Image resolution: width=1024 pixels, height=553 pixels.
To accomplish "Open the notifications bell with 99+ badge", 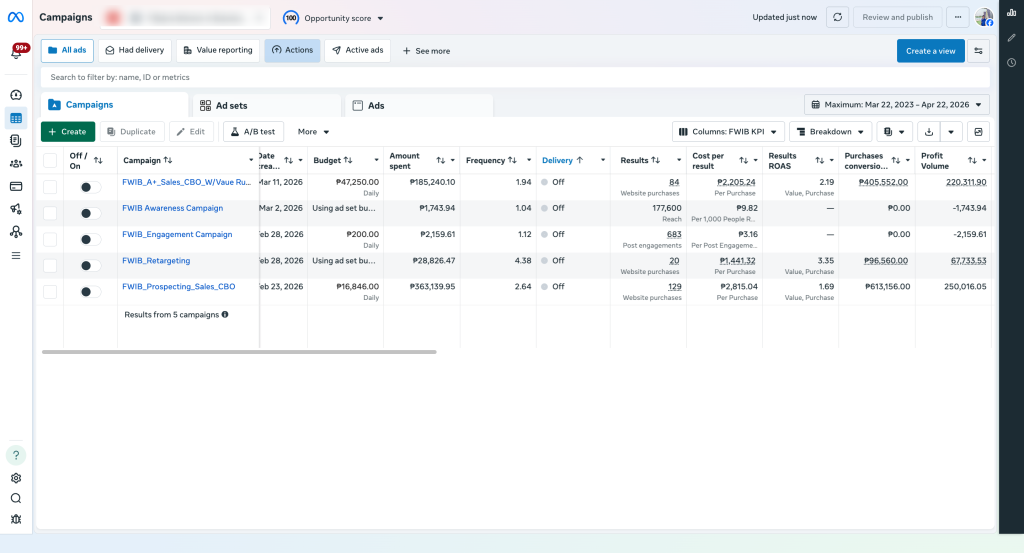I will tap(17, 52).
